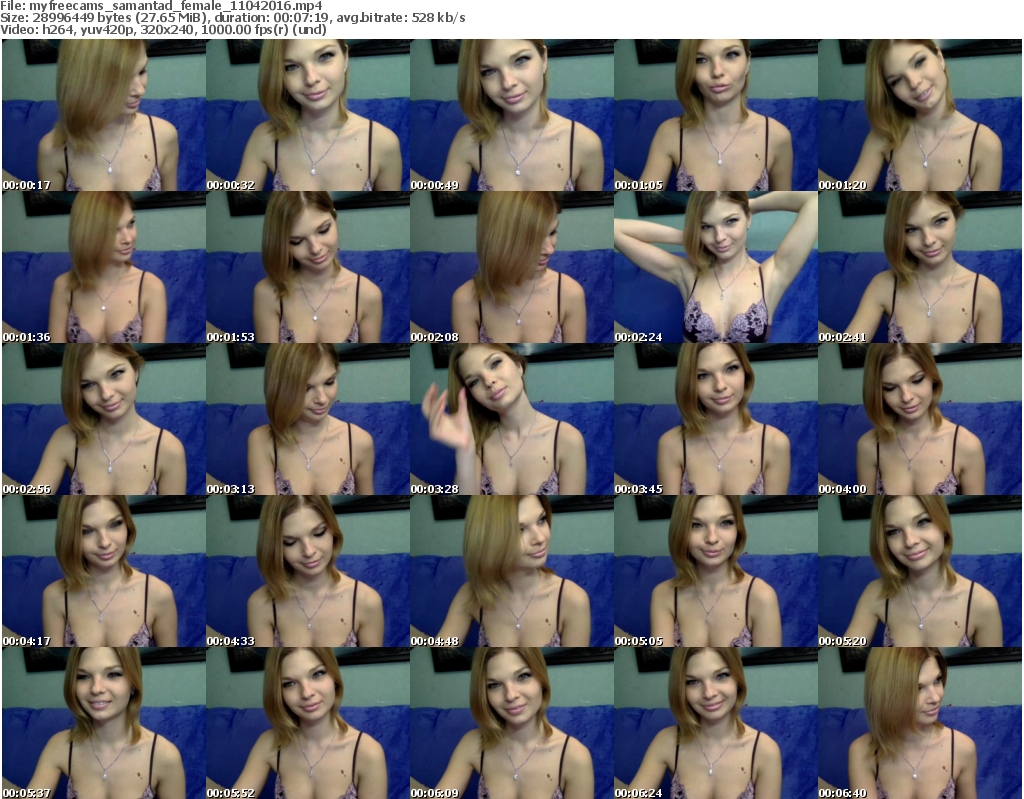This screenshot has width=1024, height=799.
Task: Click the thumbnail timestamped 00:04:17
Action: (104, 571)
